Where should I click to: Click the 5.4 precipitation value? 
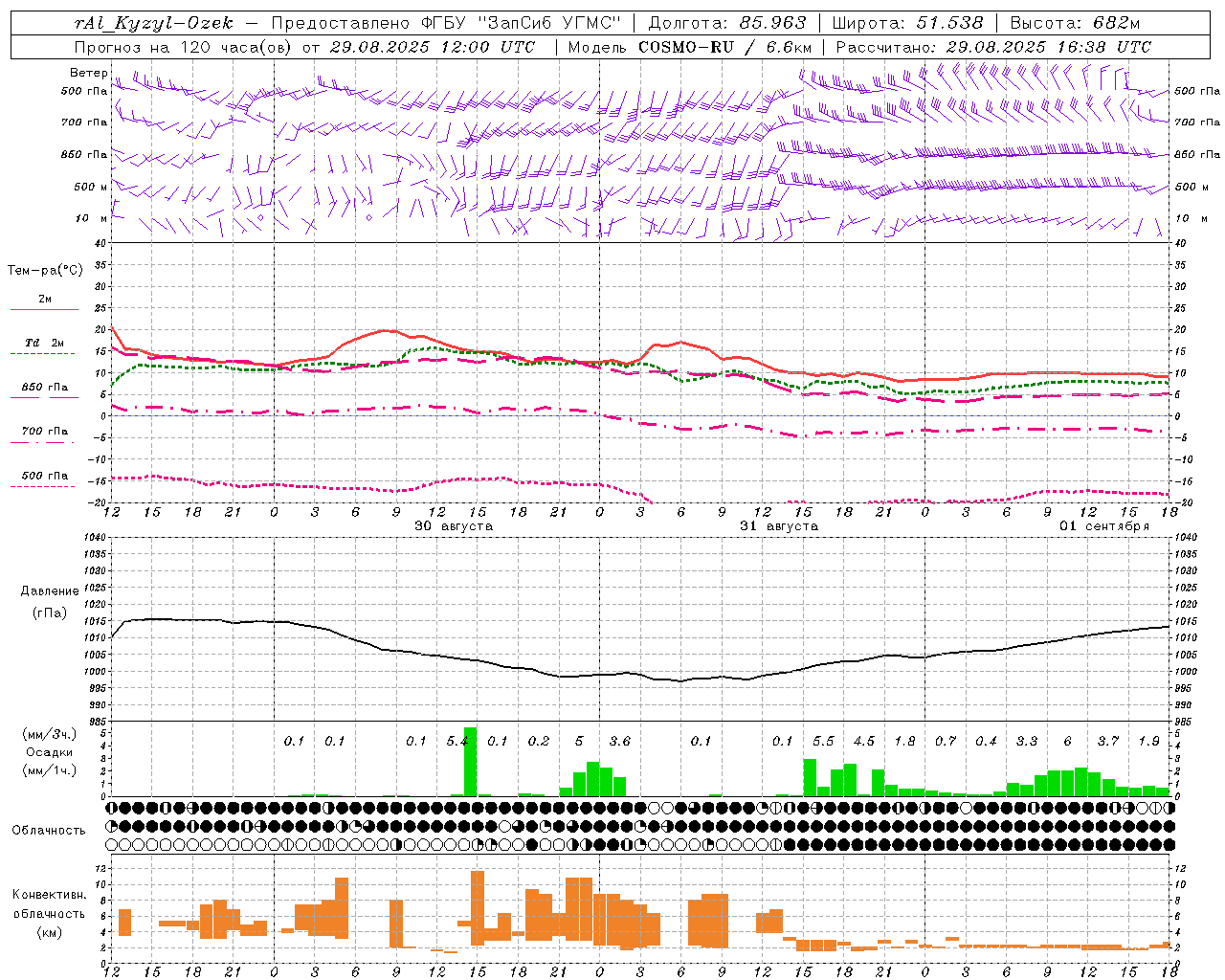point(457,742)
